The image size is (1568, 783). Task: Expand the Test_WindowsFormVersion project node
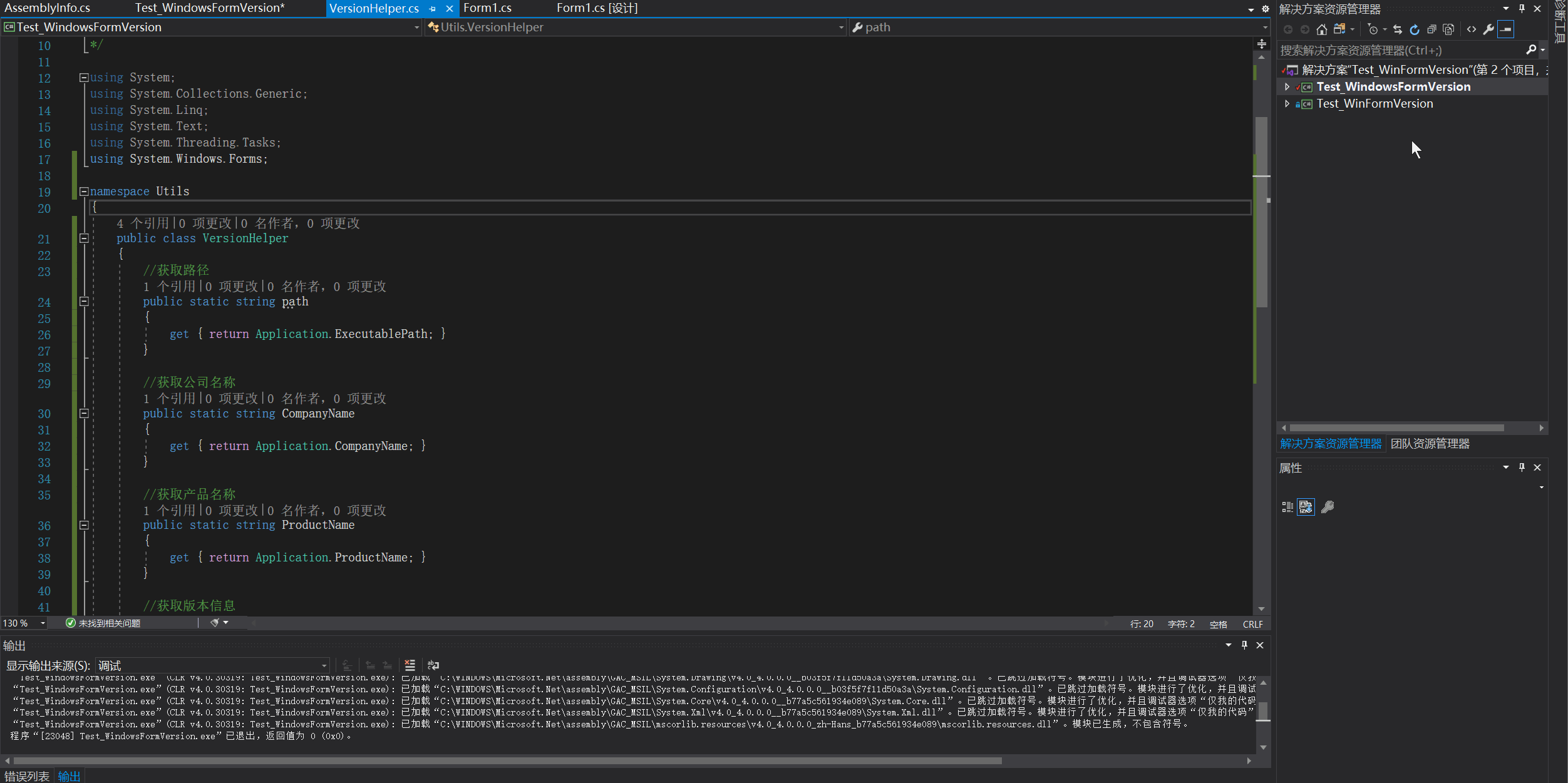point(1287,87)
